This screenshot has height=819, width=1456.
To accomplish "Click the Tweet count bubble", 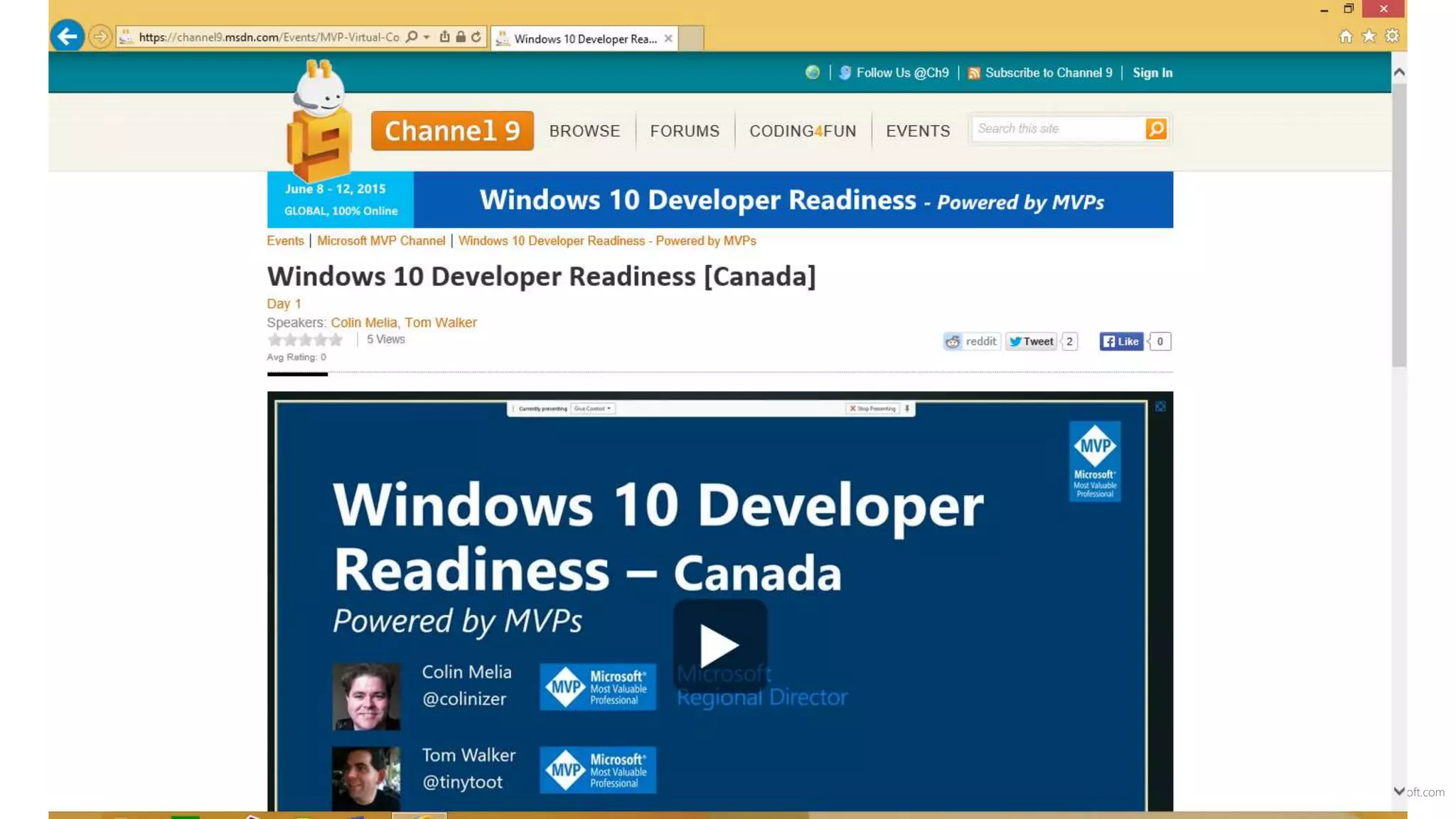I will [x=1069, y=341].
